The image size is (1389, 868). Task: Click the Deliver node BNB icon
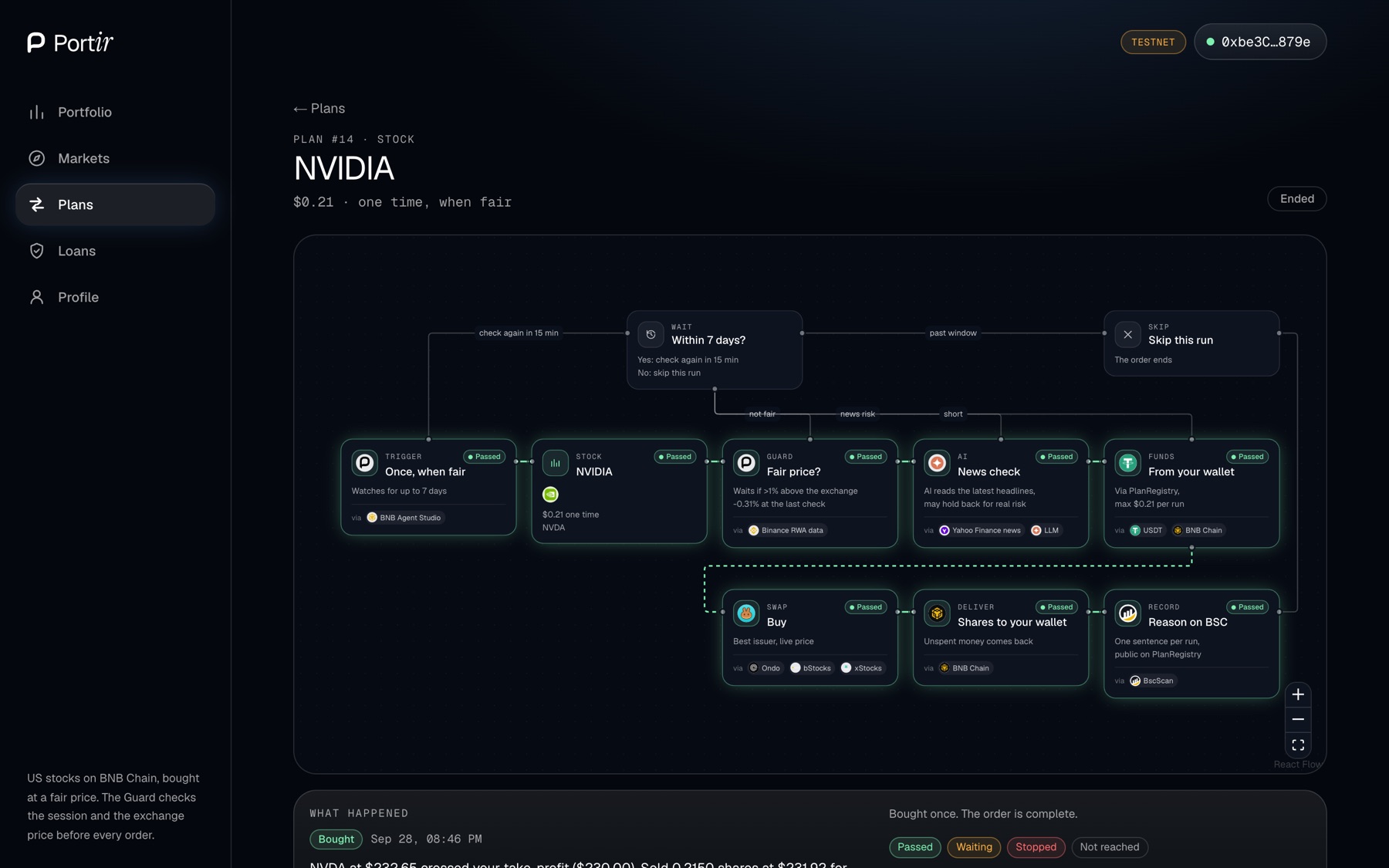click(937, 613)
